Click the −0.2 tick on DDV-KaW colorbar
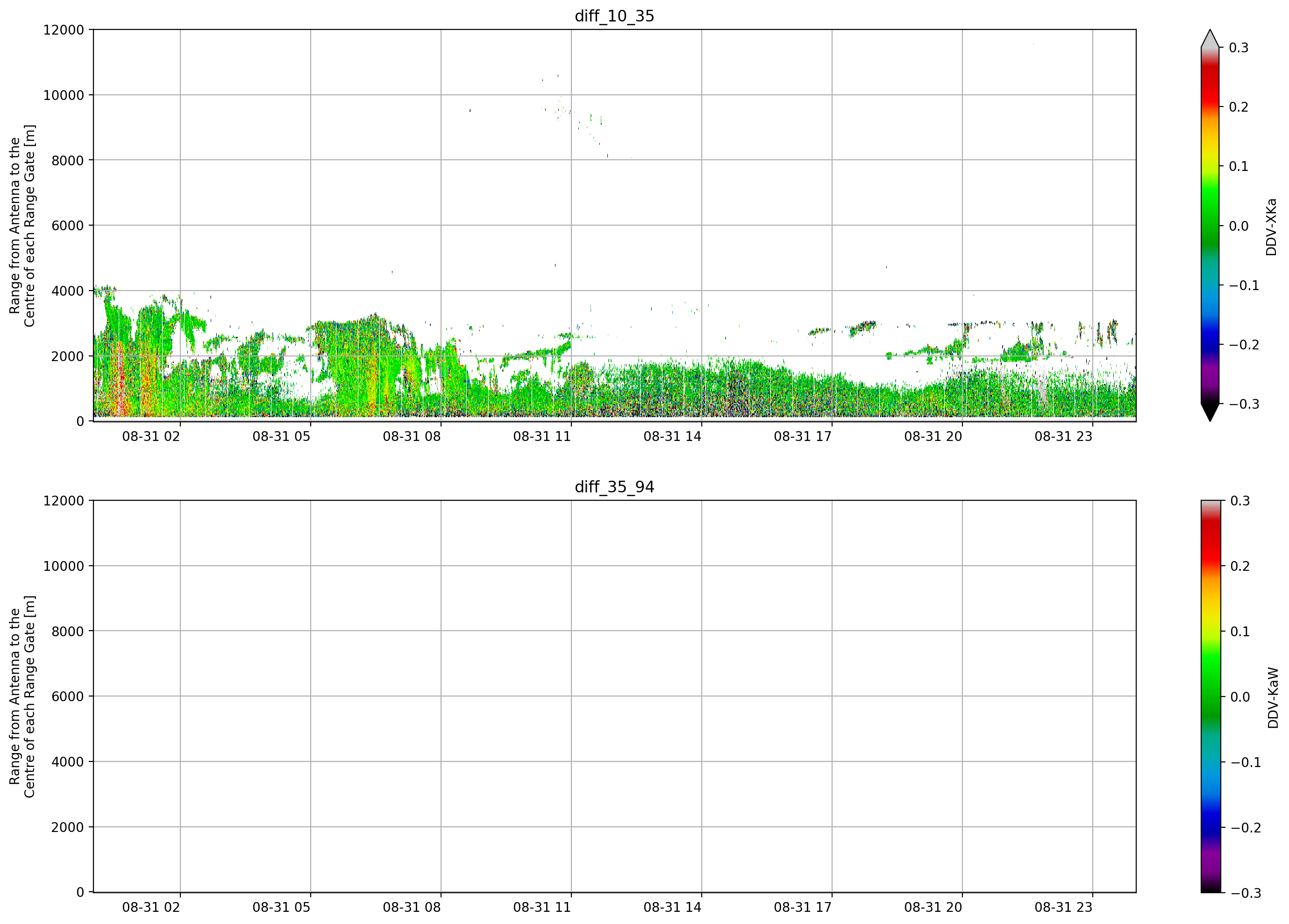 1246,828
